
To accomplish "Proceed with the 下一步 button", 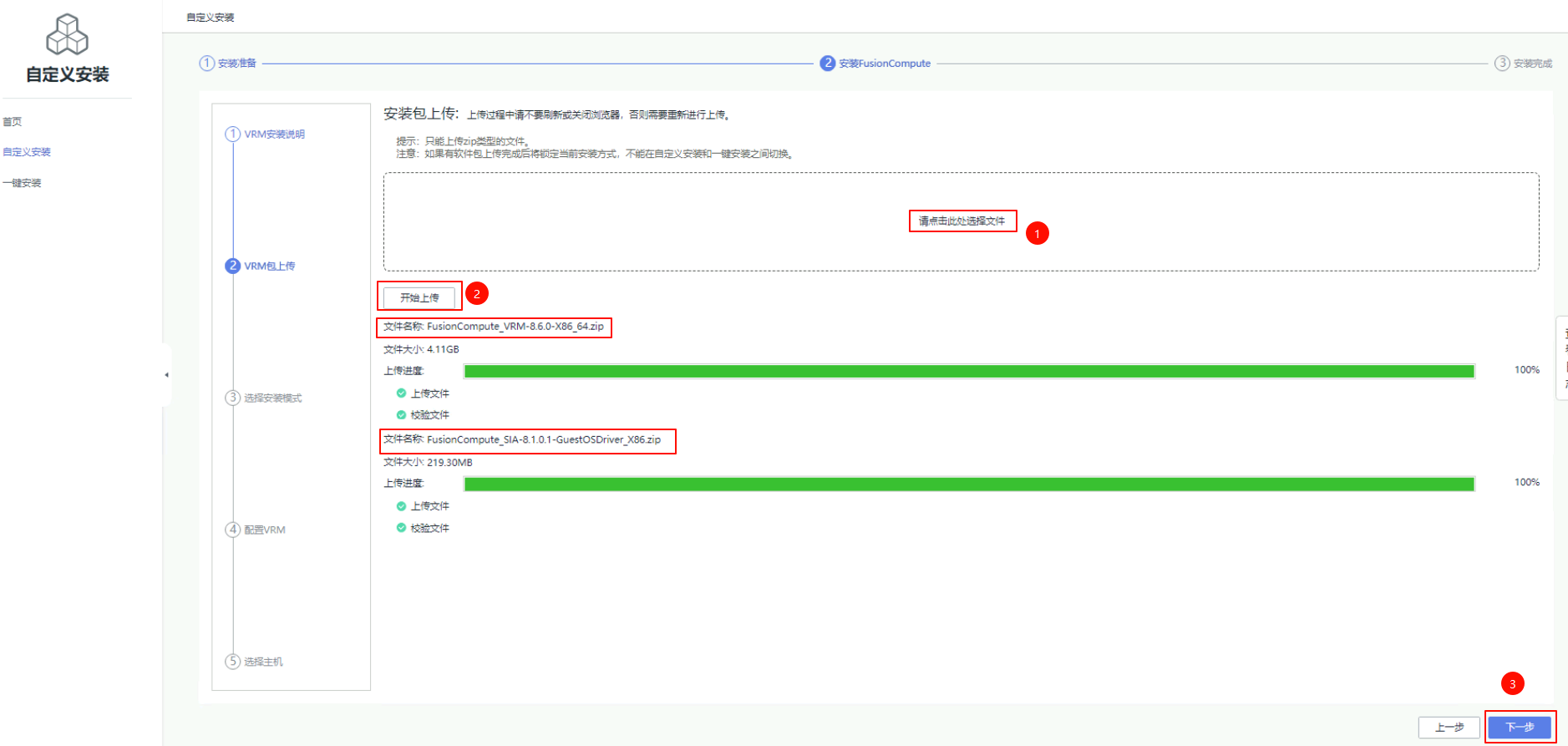I will [1519, 728].
